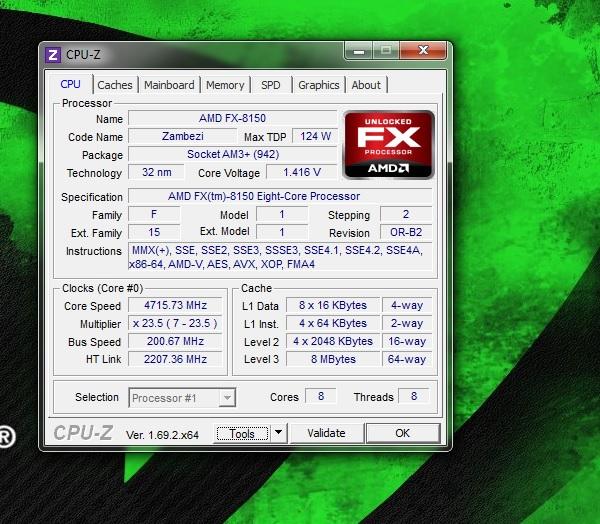This screenshot has width=600, height=524.
Task: Click the 4 x 64 KBytes L1 Inst. value
Action: [333, 323]
